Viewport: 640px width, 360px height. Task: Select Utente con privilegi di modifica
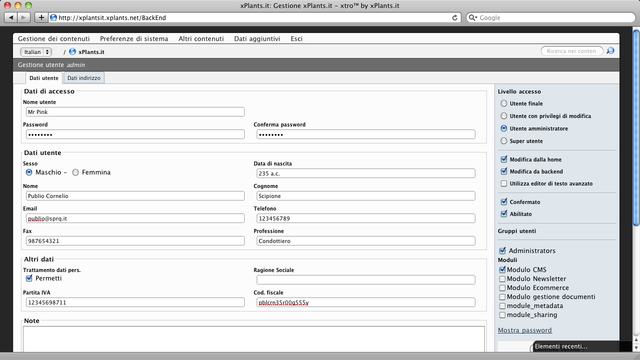504,116
